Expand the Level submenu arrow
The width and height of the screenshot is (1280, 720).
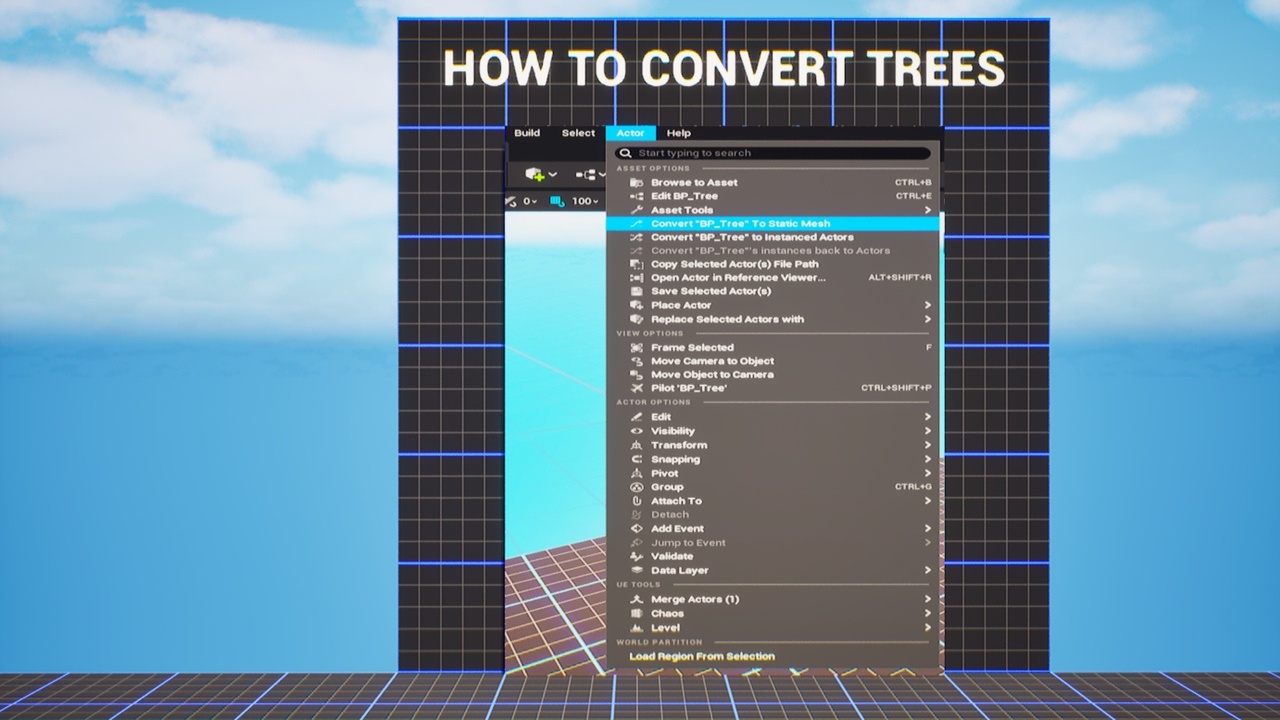click(x=928, y=627)
